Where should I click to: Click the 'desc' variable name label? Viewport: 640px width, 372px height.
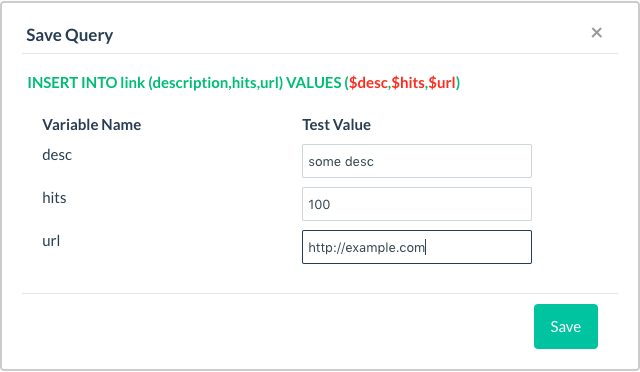57,155
